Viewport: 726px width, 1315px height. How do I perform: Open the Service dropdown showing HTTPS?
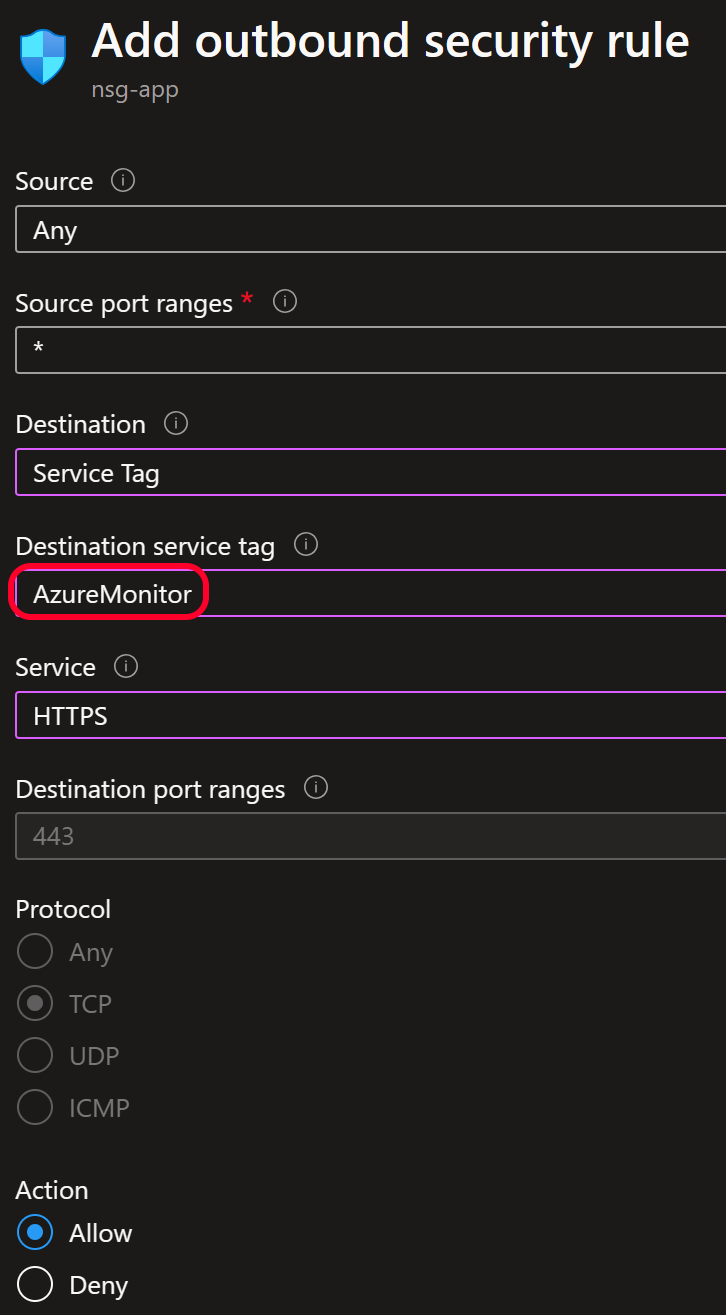(371, 715)
